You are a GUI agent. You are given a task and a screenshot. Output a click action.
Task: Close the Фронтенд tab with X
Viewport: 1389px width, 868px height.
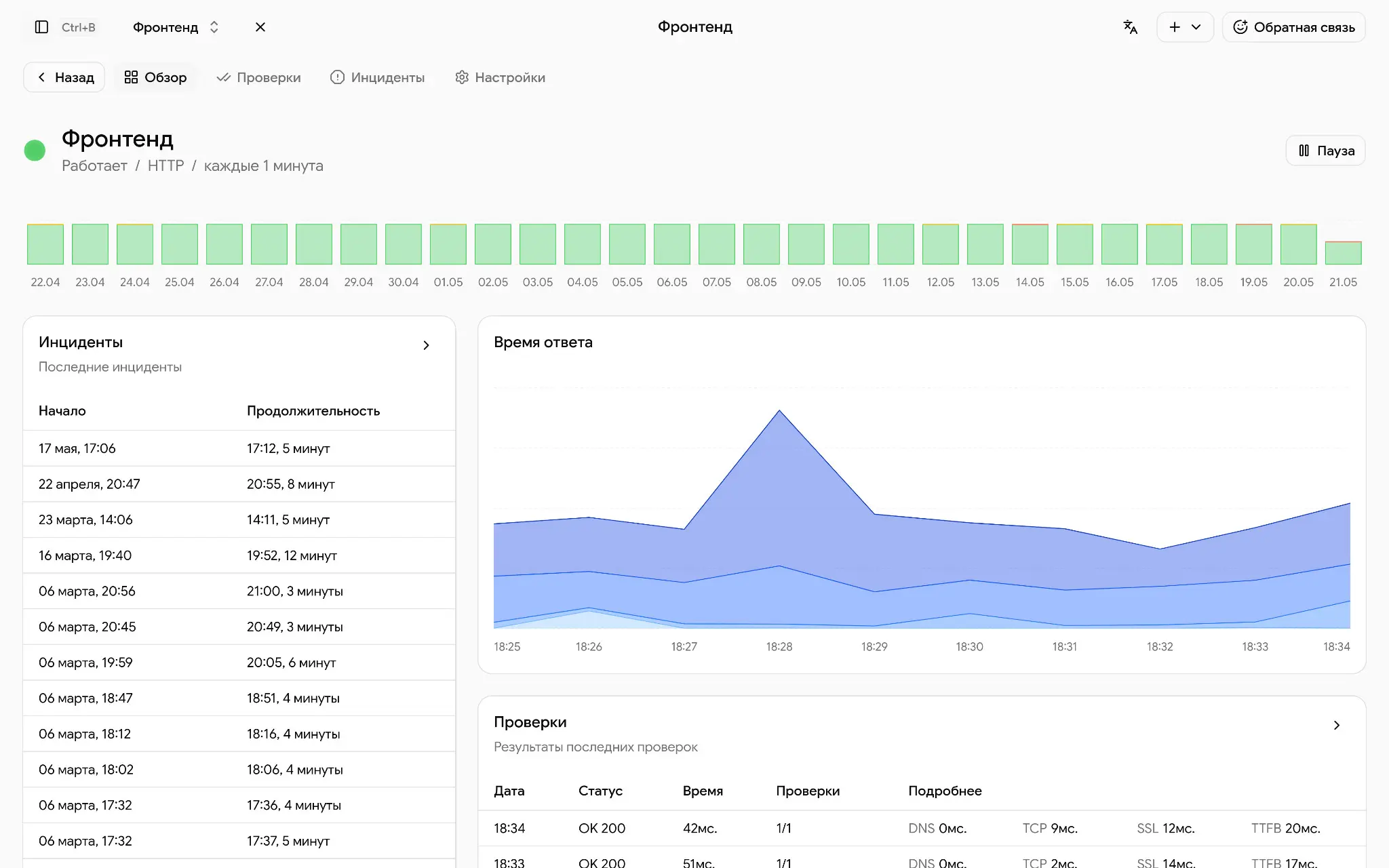260,27
